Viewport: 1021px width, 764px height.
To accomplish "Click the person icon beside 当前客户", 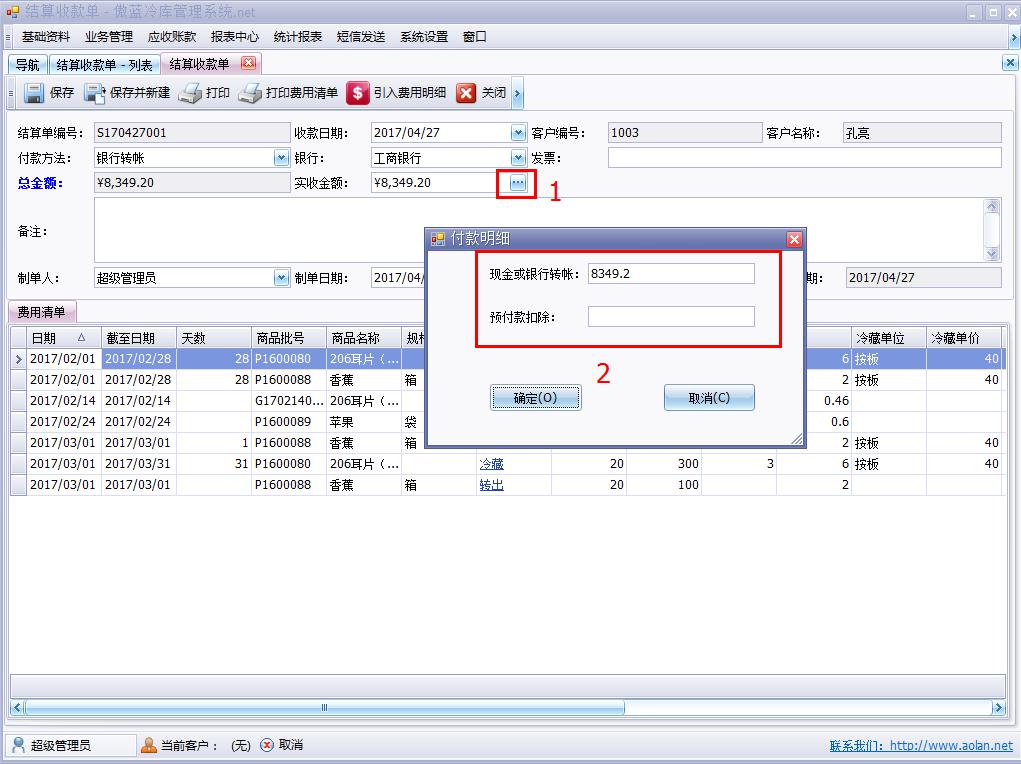I will pos(149,744).
